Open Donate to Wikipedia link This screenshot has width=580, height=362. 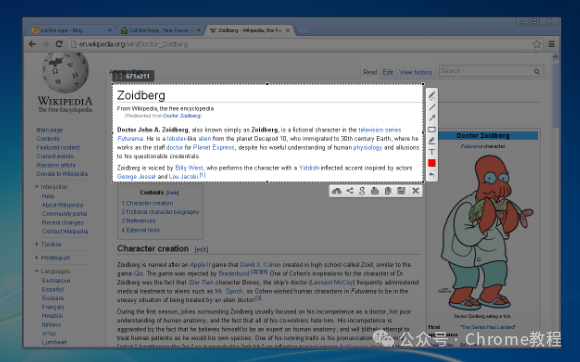(62, 174)
